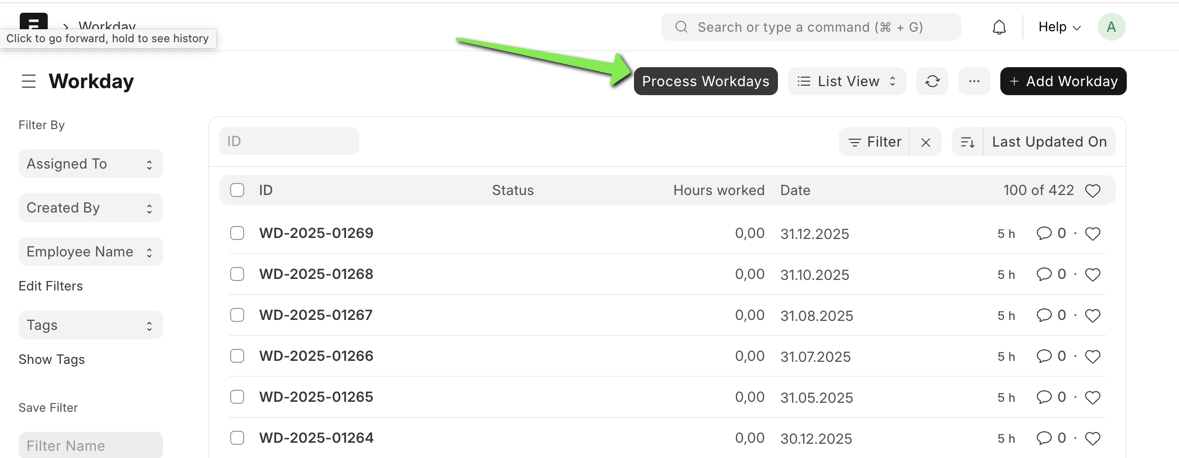This screenshot has height=458, width=1179.
Task: Click date 31.10.2025
Action: (814, 274)
